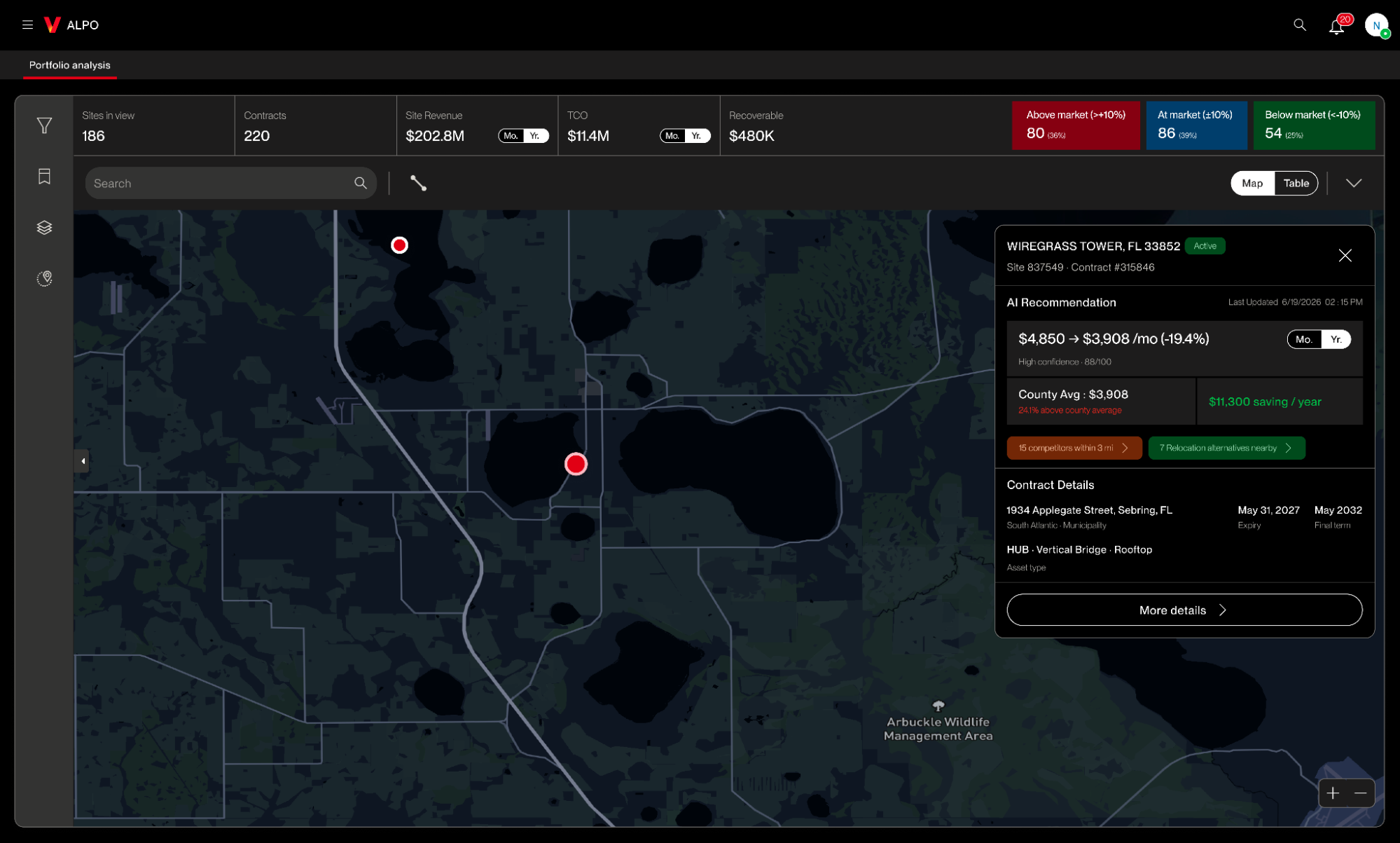Click 1934 Applegate Street, Sebring, FL address

point(1089,510)
